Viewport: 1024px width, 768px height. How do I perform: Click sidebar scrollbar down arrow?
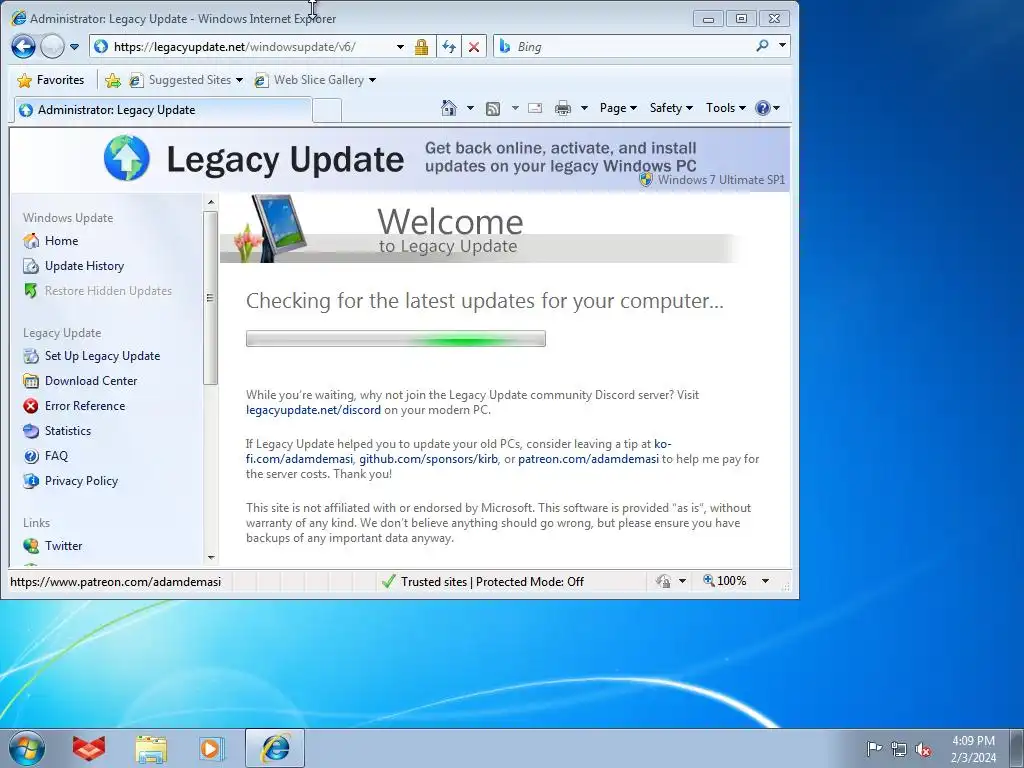[210, 557]
